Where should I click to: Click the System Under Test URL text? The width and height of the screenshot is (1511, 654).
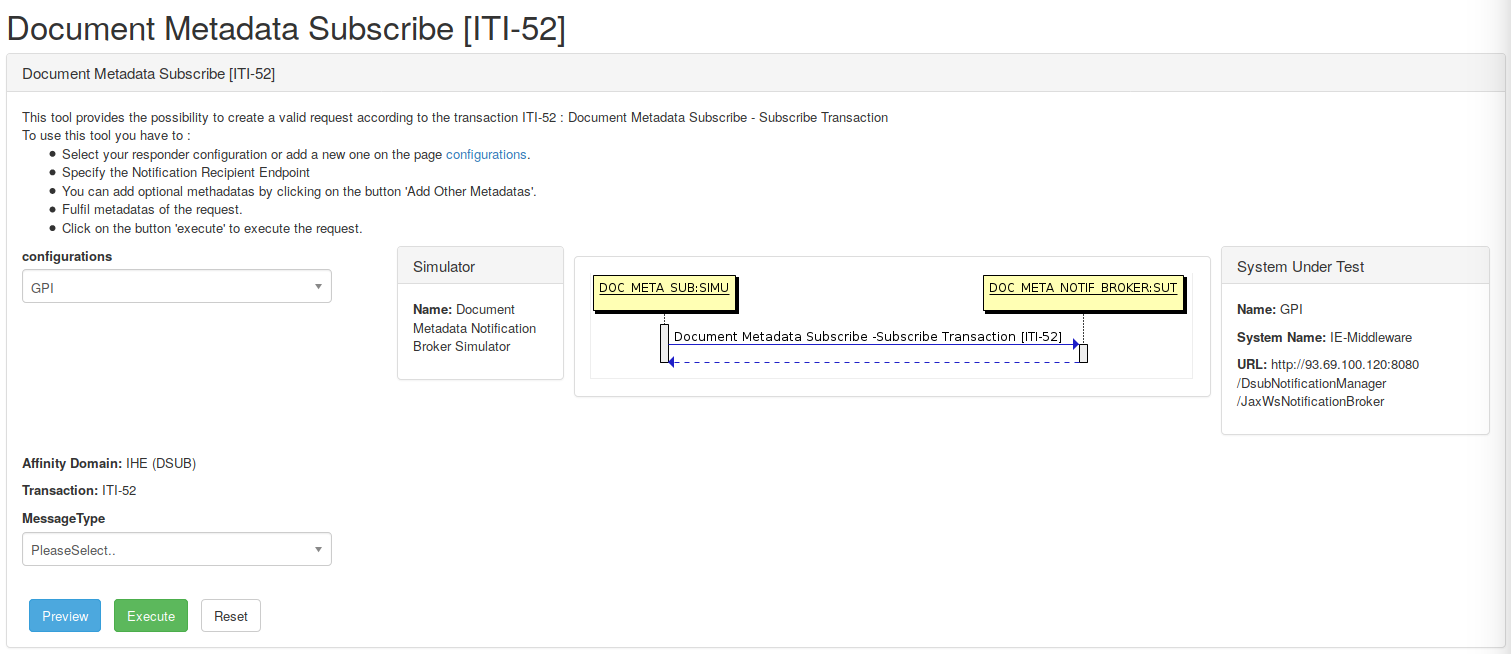pos(1327,383)
